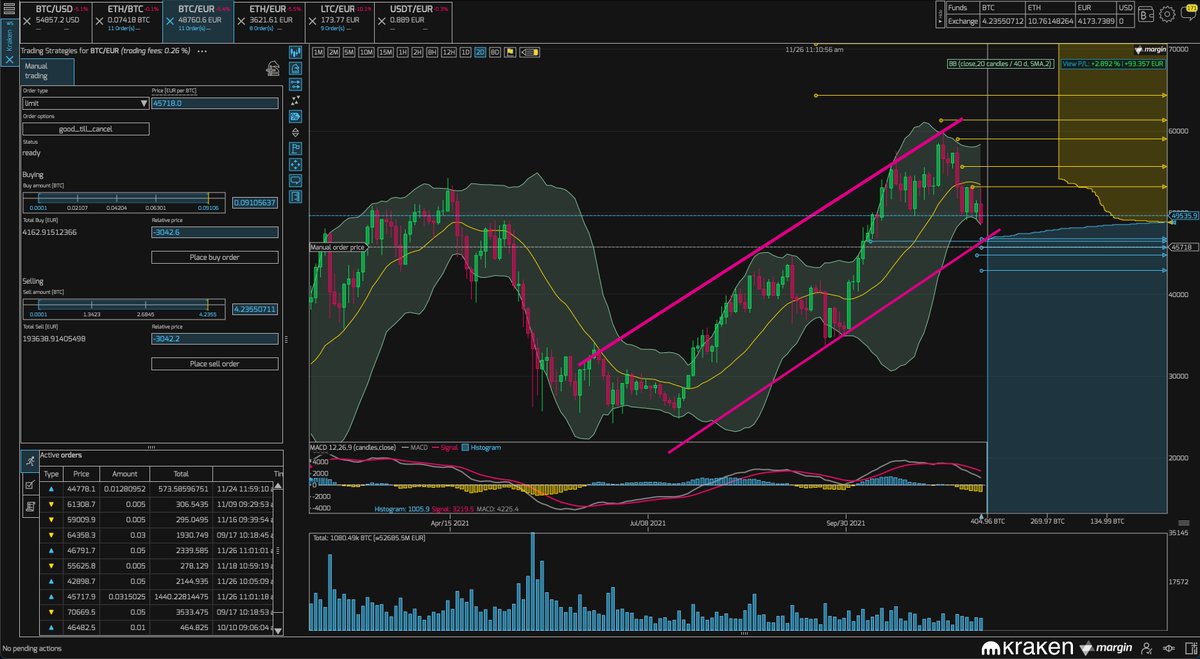This screenshot has height=659, width=1200.
Task: Click the good_till_cancel order option button
Action: coord(85,129)
